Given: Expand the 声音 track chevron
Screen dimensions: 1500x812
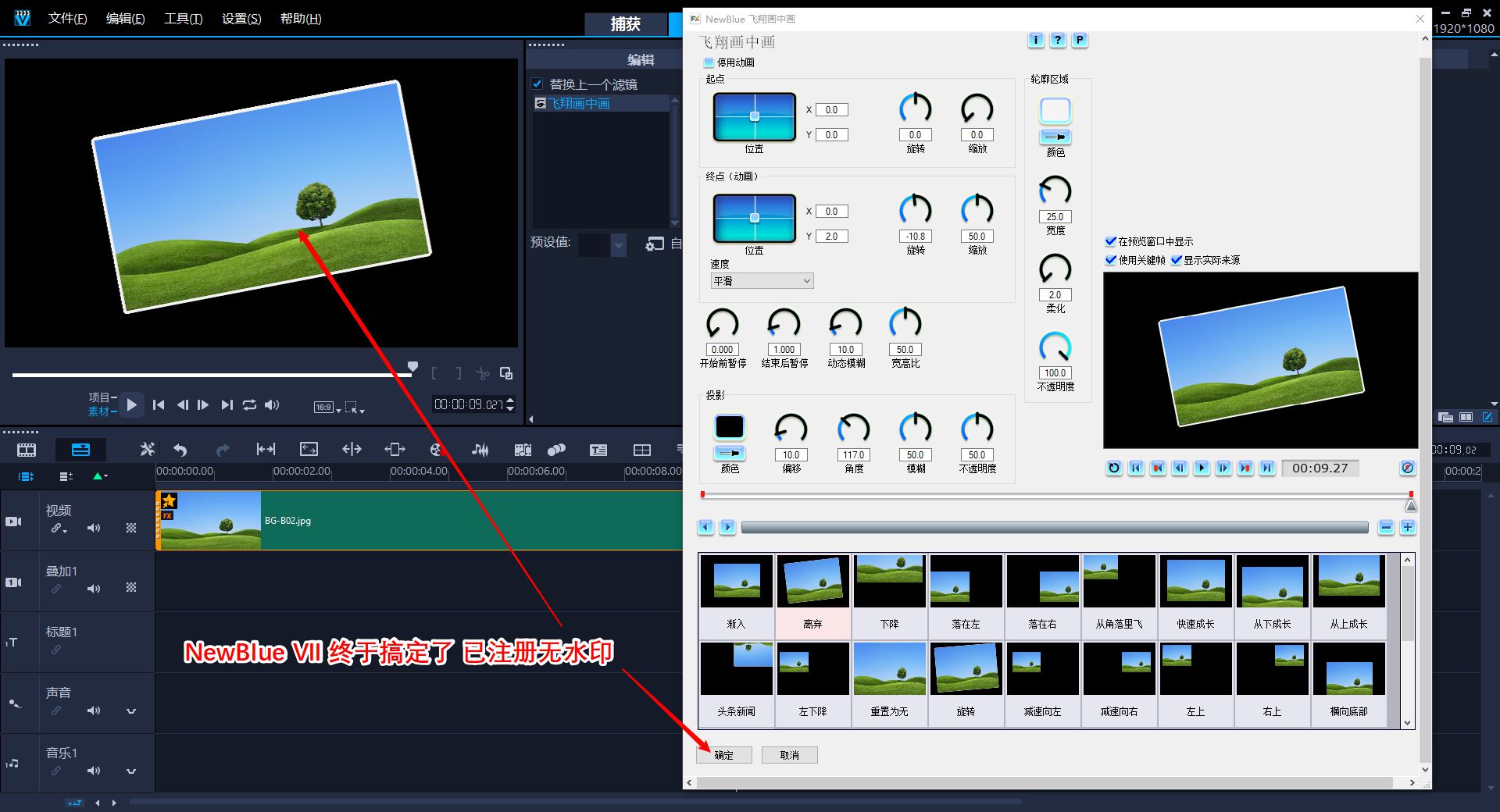Looking at the screenshot, I should [x=131, y=710].
